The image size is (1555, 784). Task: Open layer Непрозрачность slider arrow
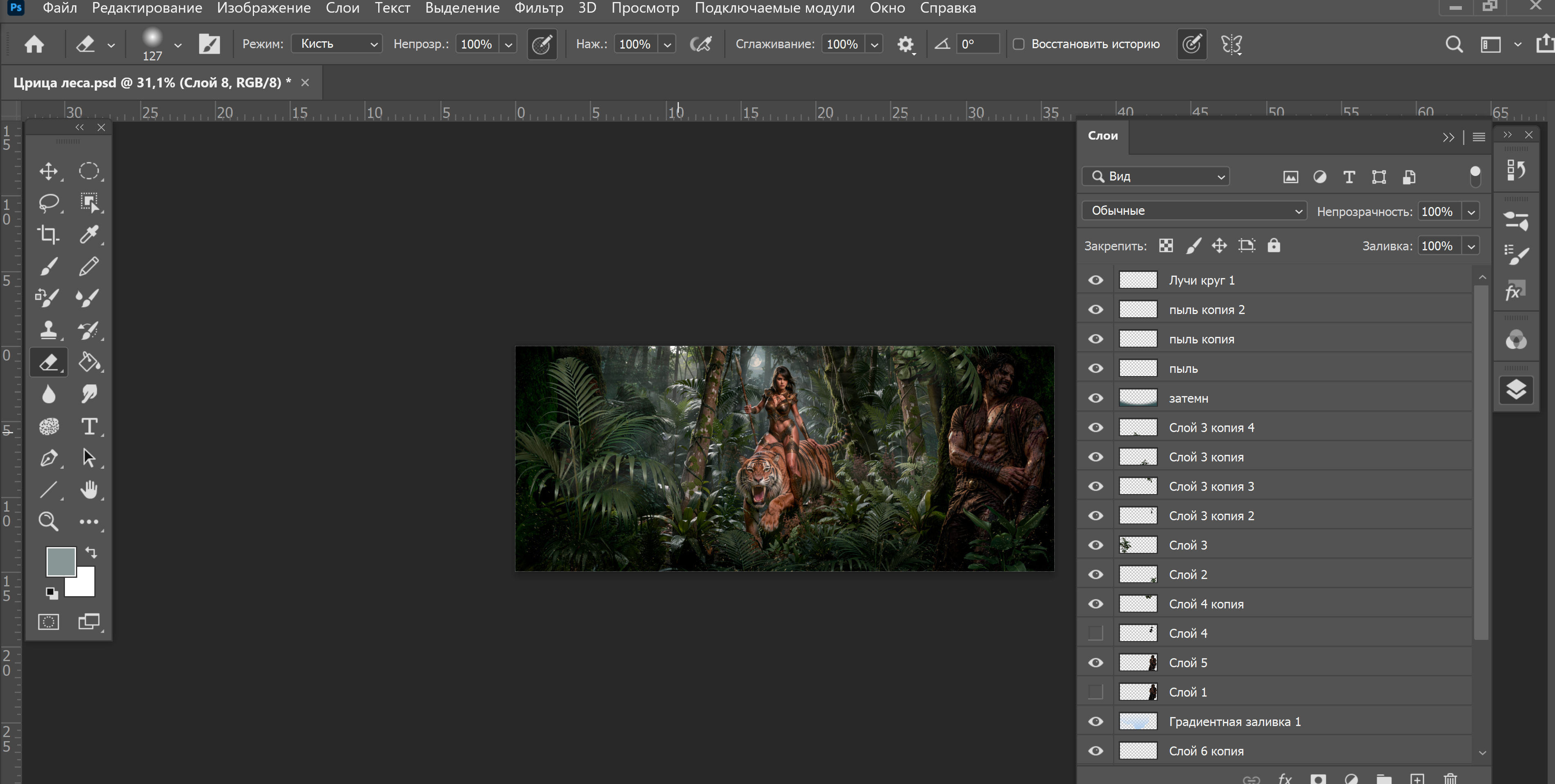tap(1471, 212)
